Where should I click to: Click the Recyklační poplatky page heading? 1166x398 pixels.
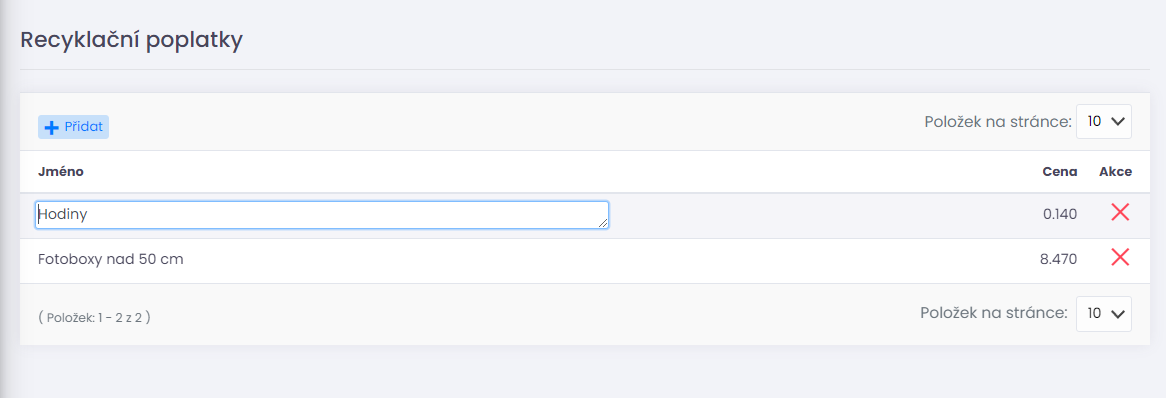click(x=132, y=40)
